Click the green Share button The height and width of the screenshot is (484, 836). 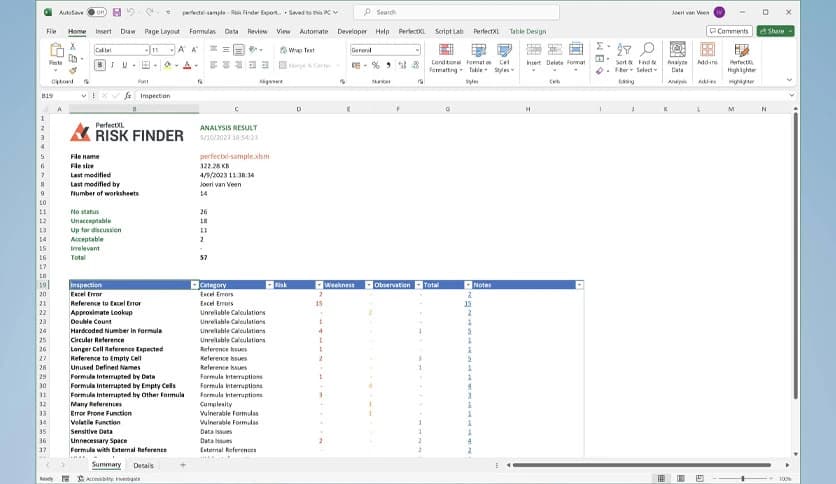click(775, 31)
